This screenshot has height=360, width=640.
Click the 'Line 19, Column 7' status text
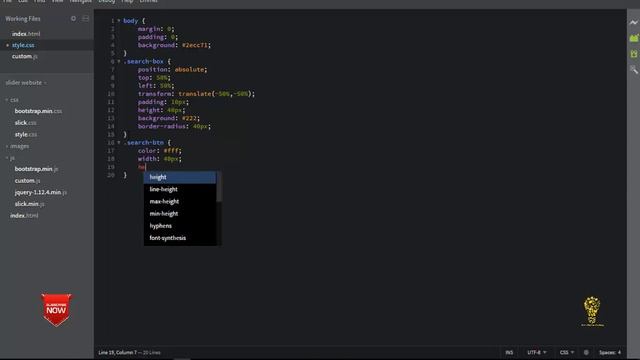click(x=118, y=352)
